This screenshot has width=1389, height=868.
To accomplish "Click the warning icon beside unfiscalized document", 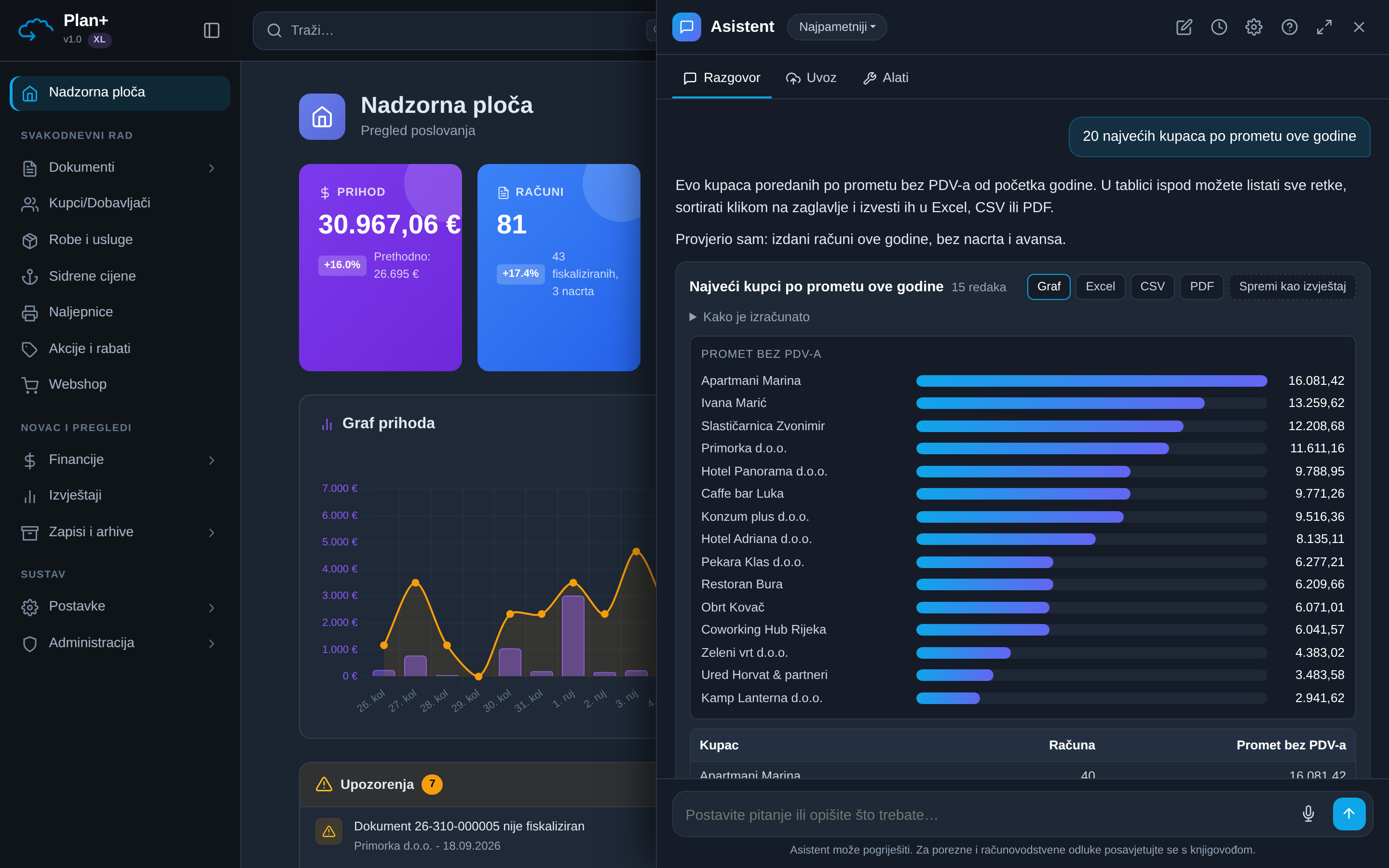I will pos(329,831).
